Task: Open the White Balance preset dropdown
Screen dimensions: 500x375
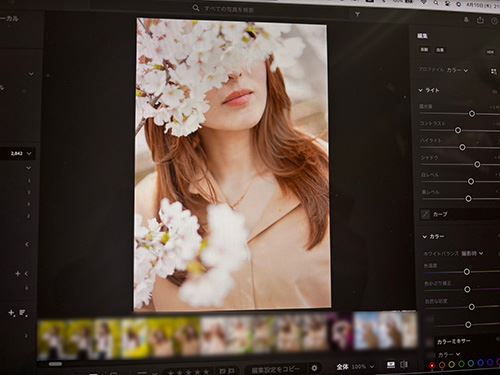Action: [x=472, y=253]
